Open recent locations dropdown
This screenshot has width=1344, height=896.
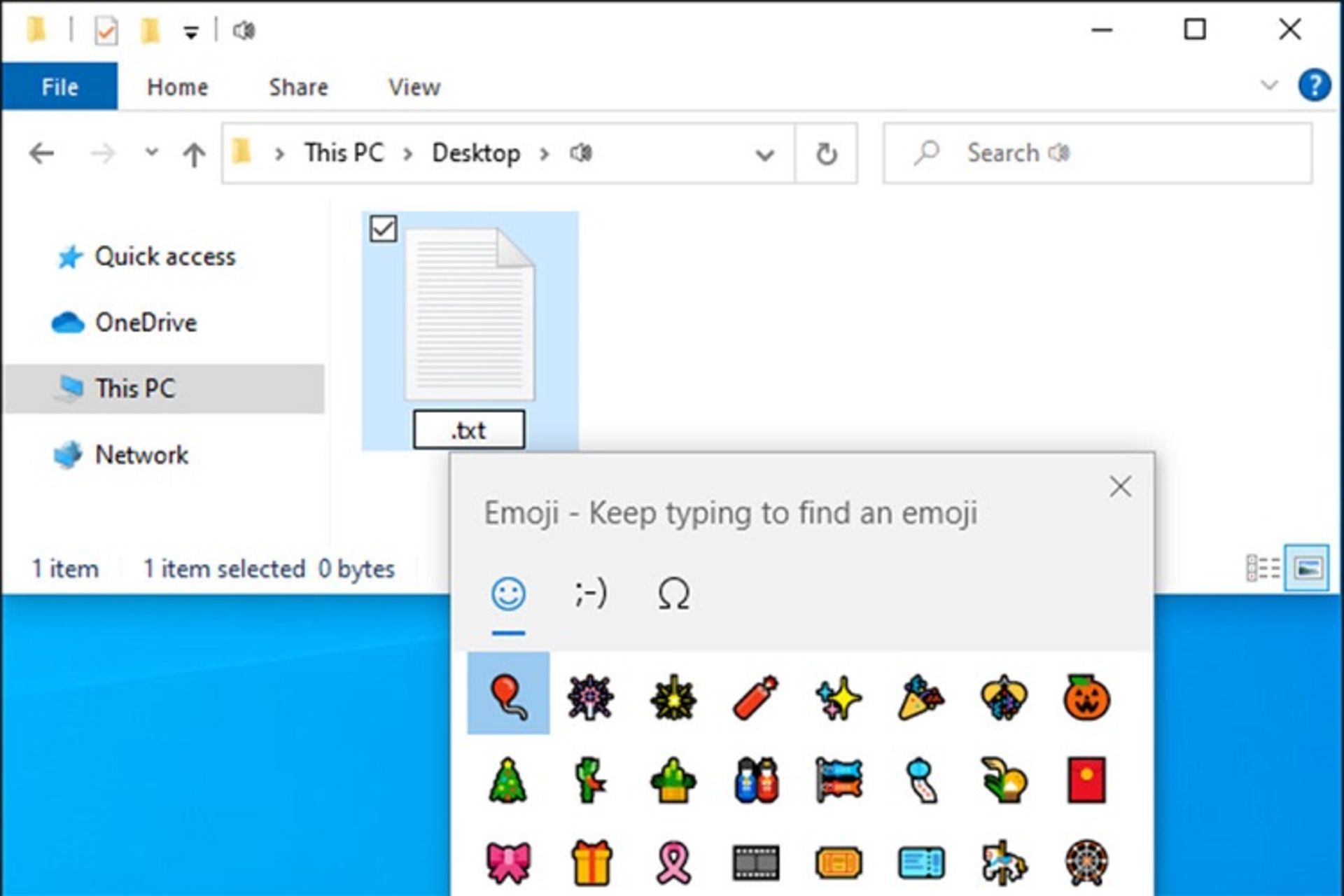click(151, 152)
